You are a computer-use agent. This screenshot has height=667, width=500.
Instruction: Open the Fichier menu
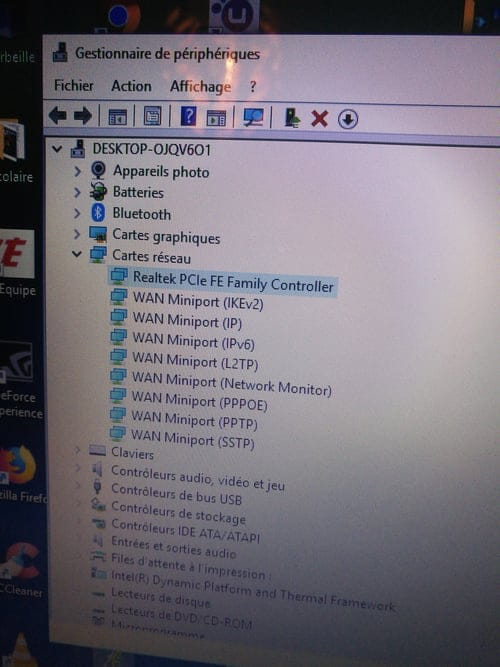click(x=74, y=85)
